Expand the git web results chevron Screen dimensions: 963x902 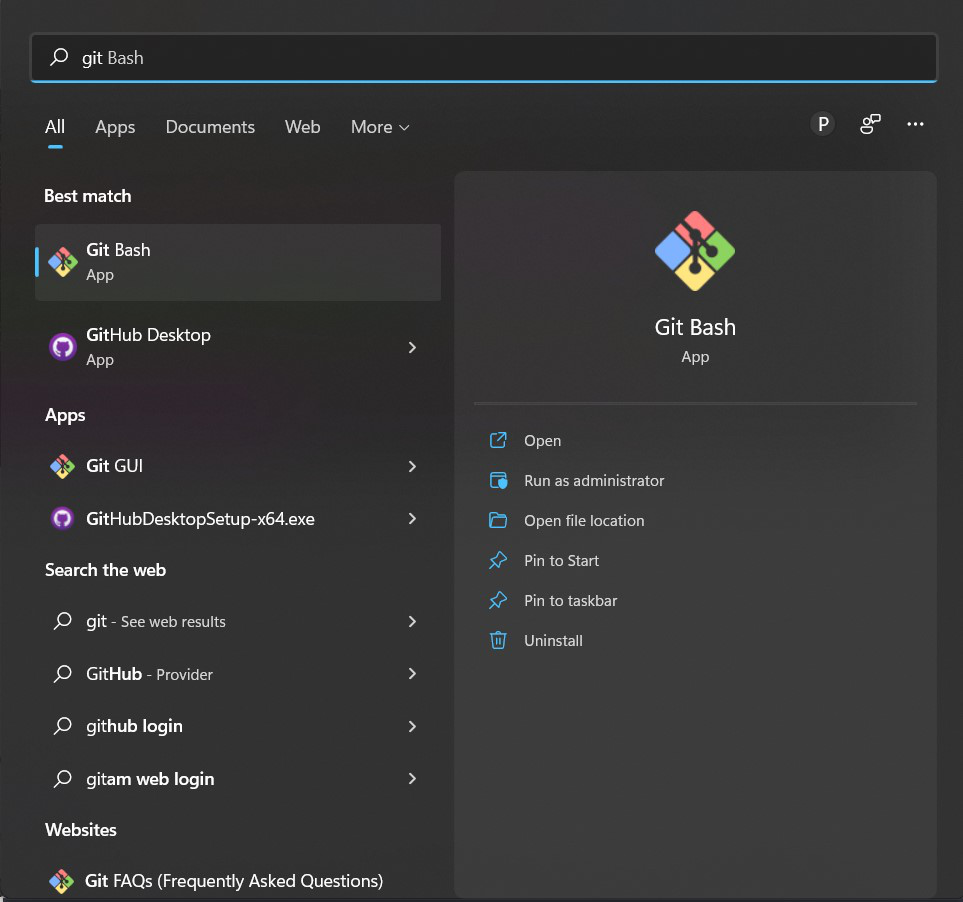click(x=412, y=621)
